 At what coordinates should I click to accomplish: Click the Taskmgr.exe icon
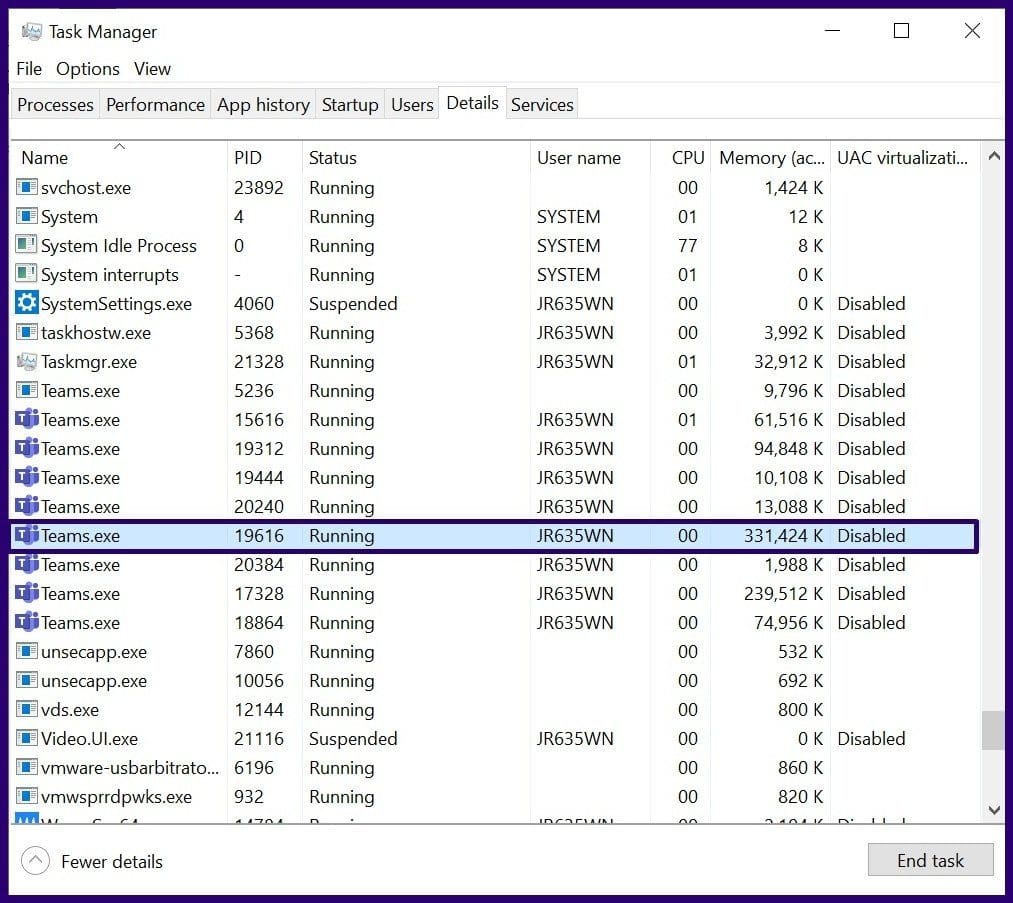(x=26, y=361)
